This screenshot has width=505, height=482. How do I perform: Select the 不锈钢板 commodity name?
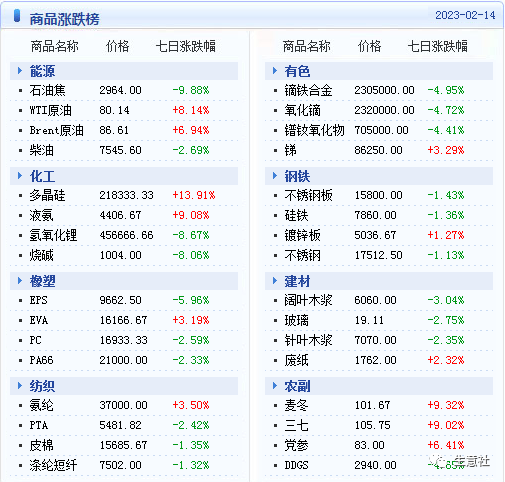pos(308,195)
